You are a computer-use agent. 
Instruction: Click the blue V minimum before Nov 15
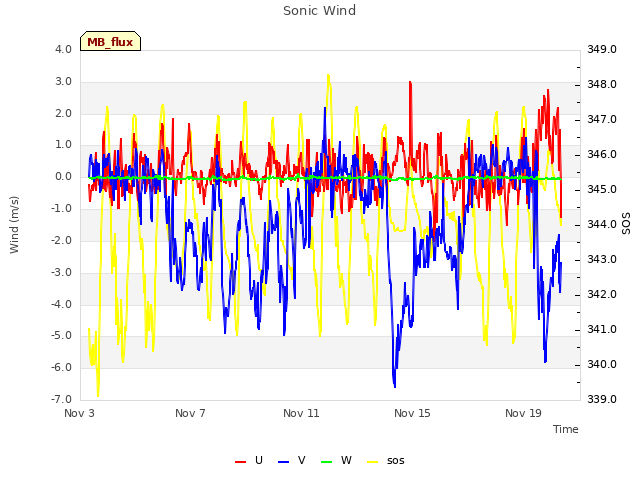[x=394, y=384]
